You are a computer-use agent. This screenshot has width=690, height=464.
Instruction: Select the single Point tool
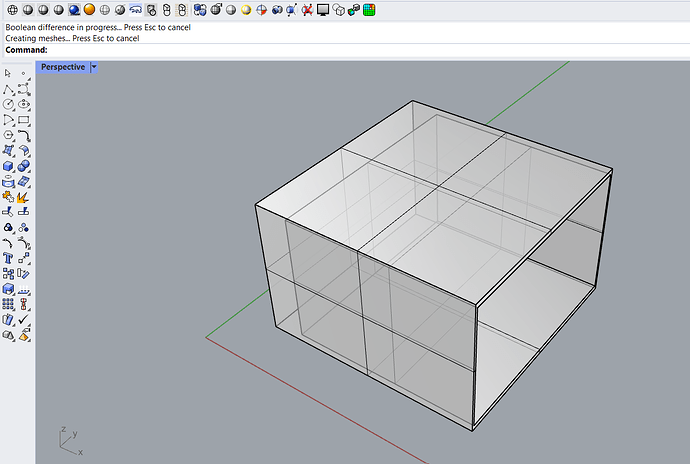[24, 73]
